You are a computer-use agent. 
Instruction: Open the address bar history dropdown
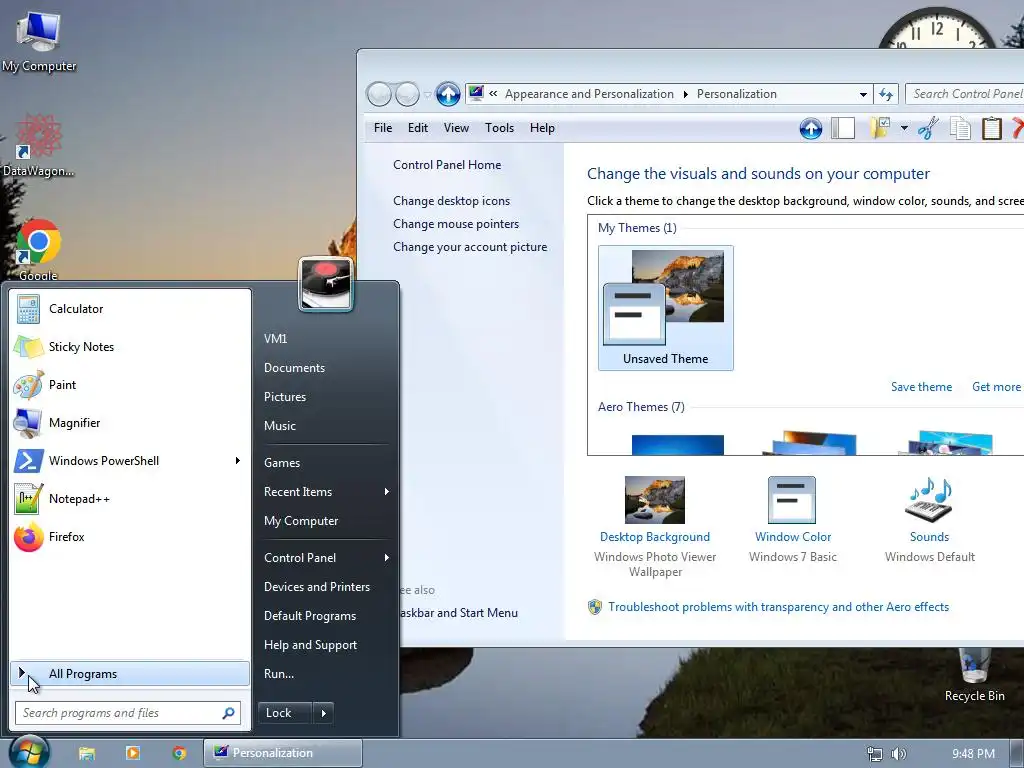point(863,94)
